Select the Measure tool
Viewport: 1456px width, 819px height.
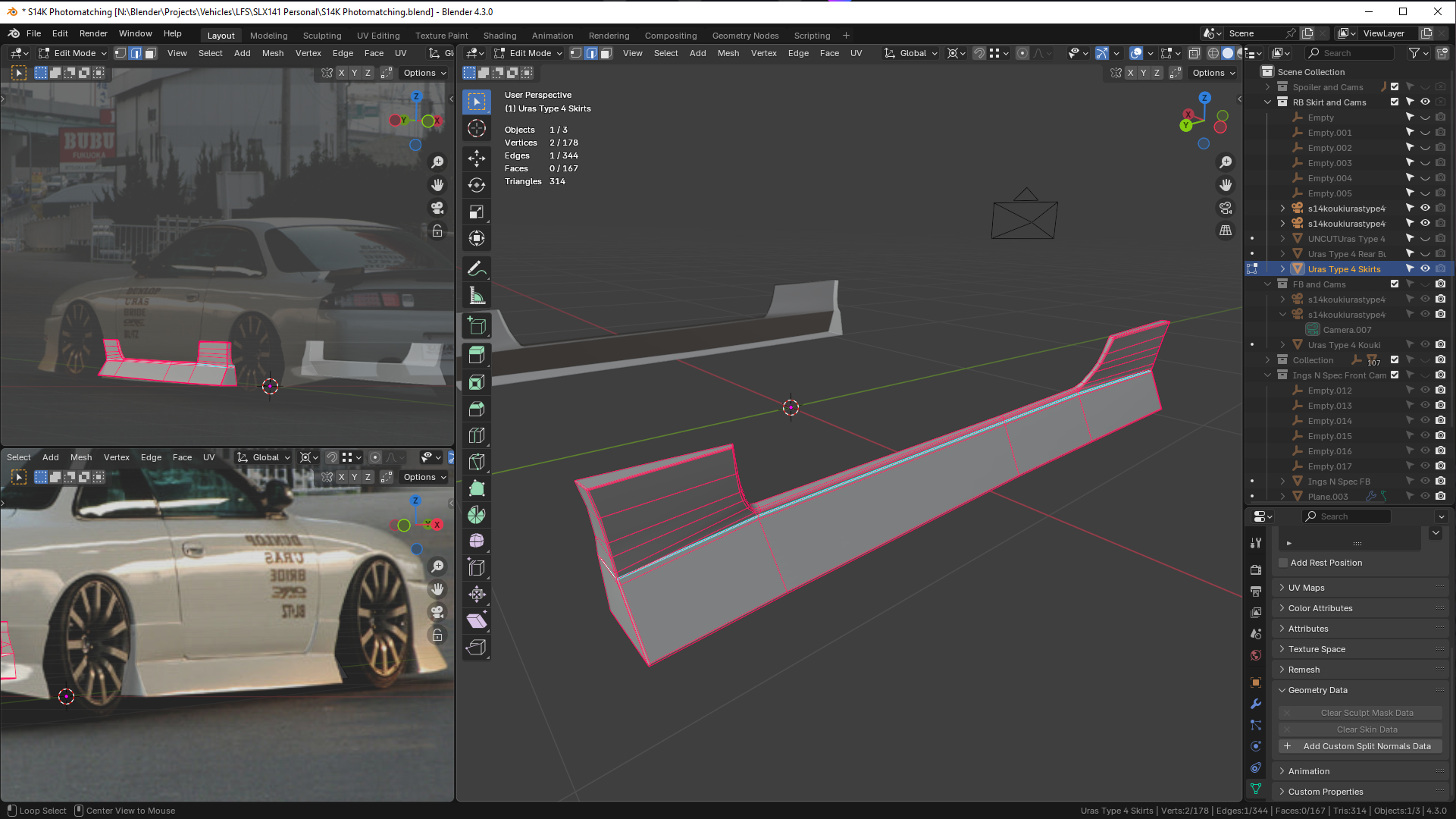(477, 296)
